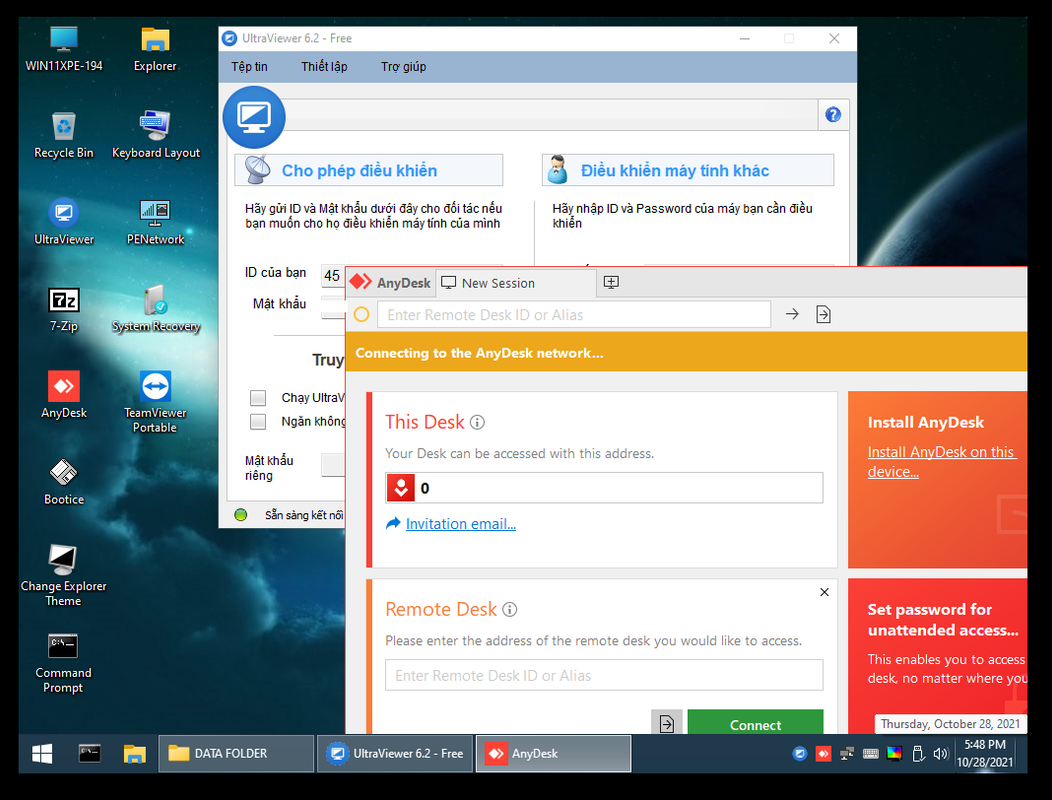Click the Connecting to the AnyDesk network banner
This screenshot has height=800, width=1052.
point(686,353)
